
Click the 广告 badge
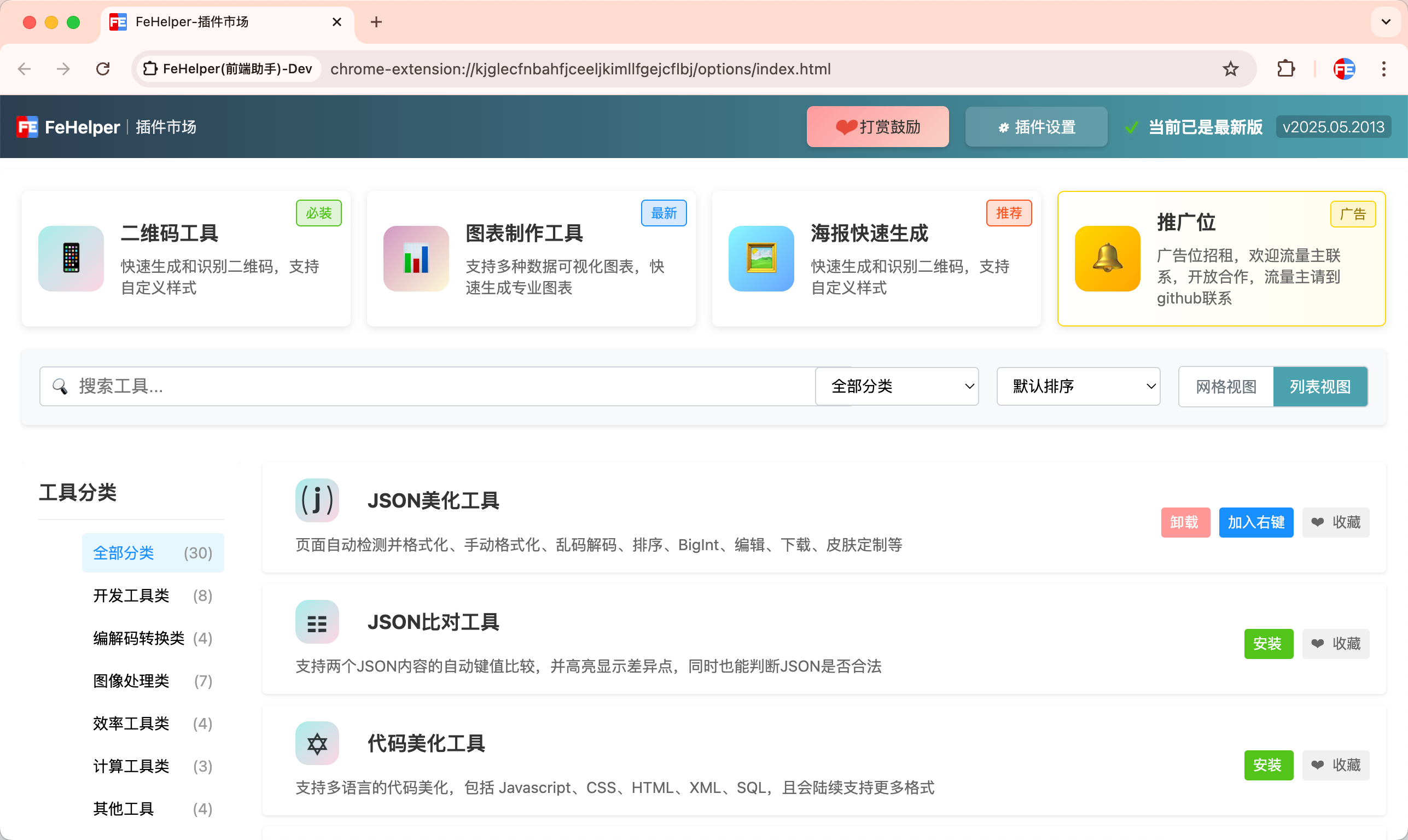[x=1353, y=214]
